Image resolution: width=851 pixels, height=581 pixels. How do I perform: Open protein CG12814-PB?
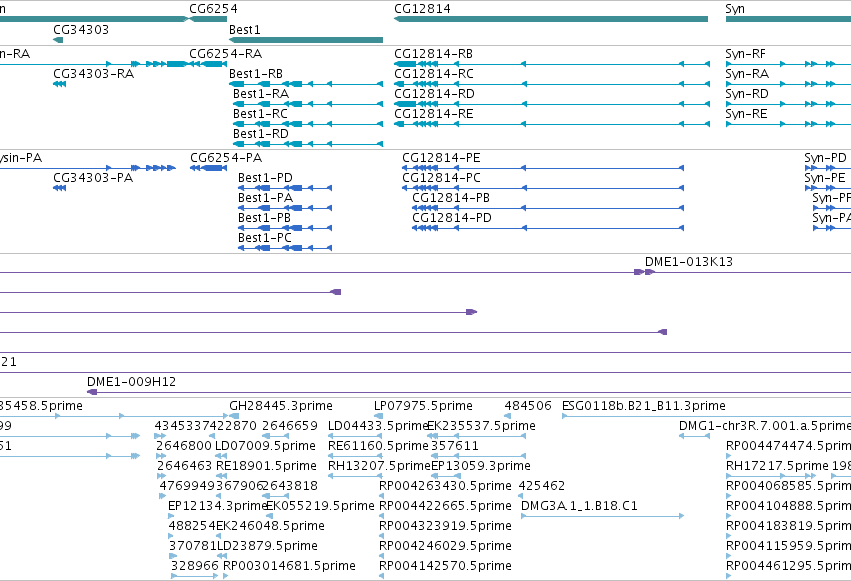point(451,198)
